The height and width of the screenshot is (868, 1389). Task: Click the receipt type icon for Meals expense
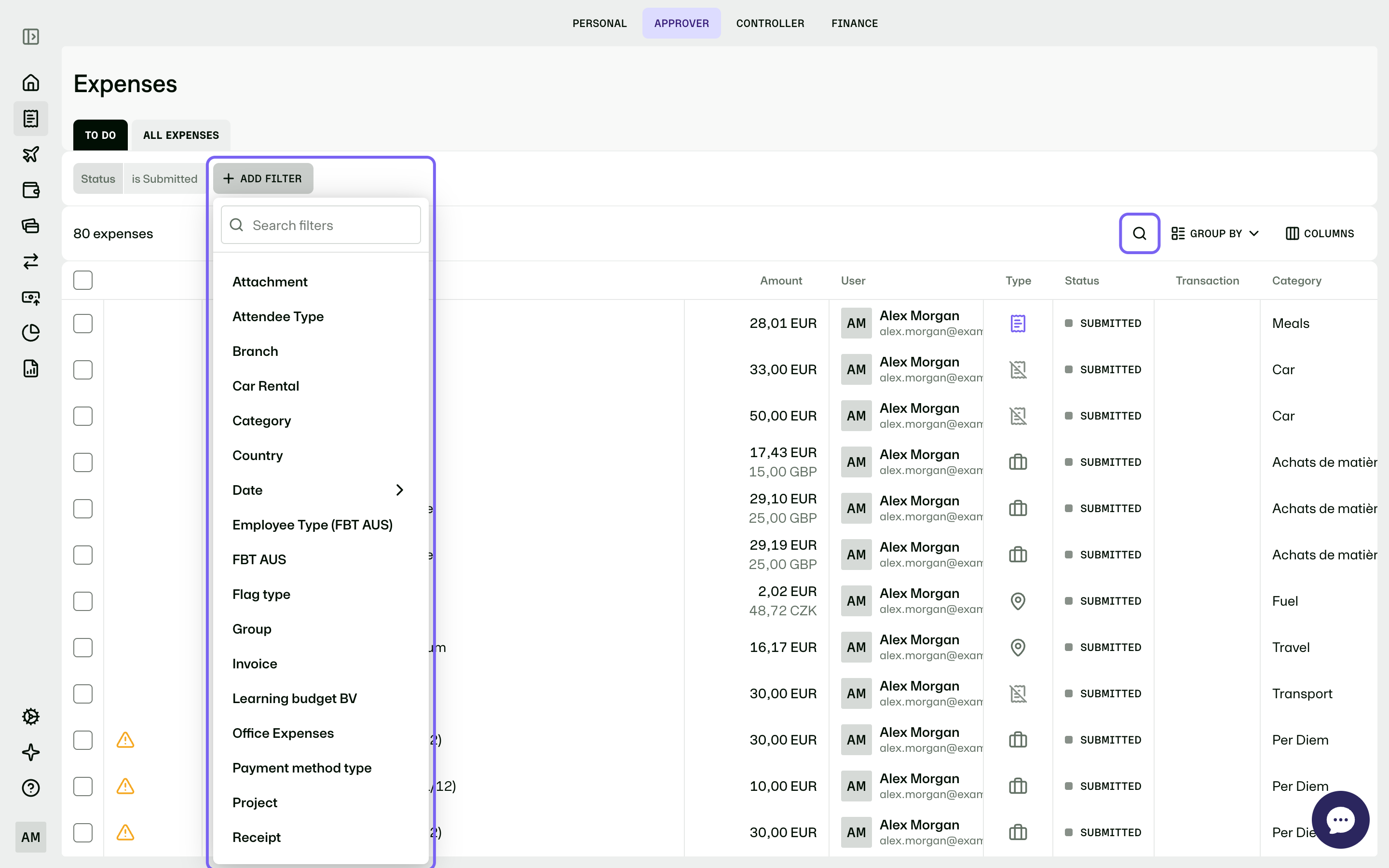[x=1018, y=323]
